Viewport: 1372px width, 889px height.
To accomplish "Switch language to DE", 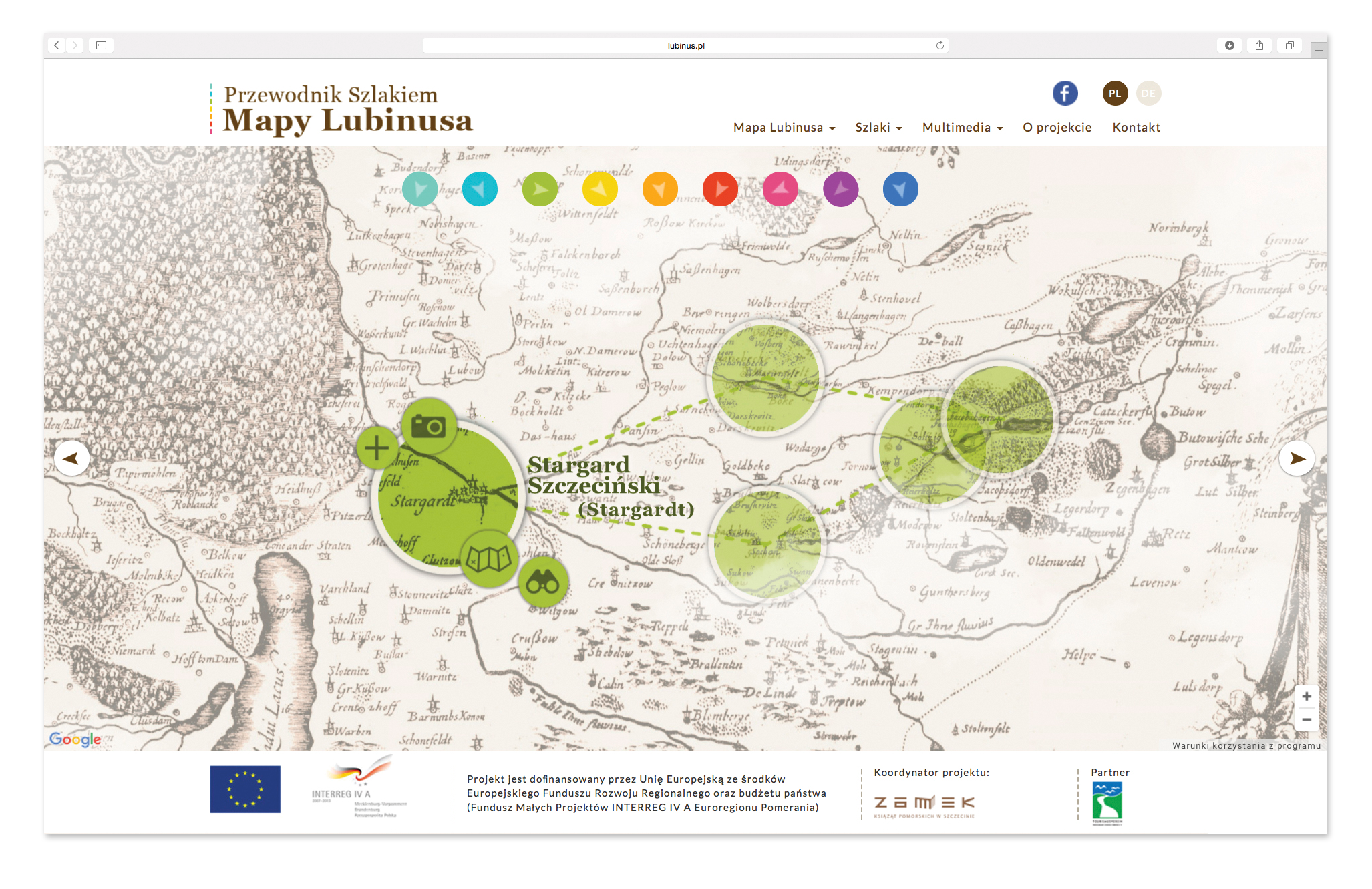I will point(1148,94).
